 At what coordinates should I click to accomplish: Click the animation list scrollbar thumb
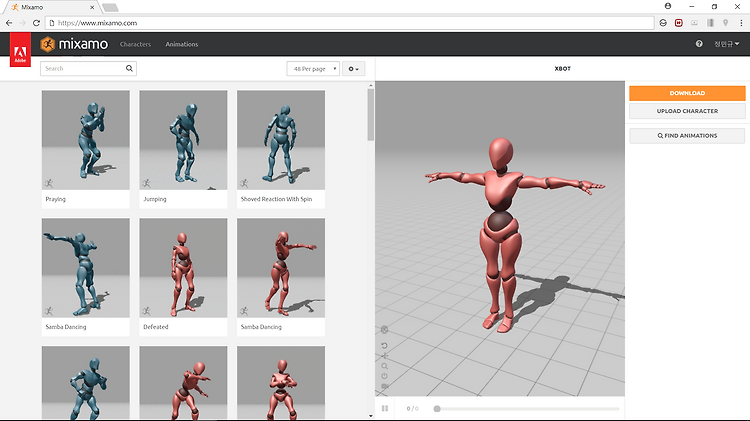(371, 115)
